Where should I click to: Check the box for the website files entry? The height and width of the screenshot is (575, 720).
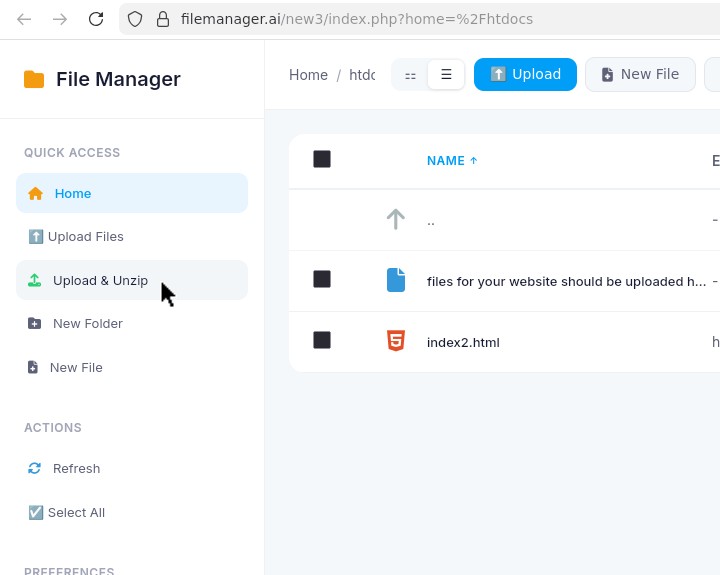(x=322, y=279)
